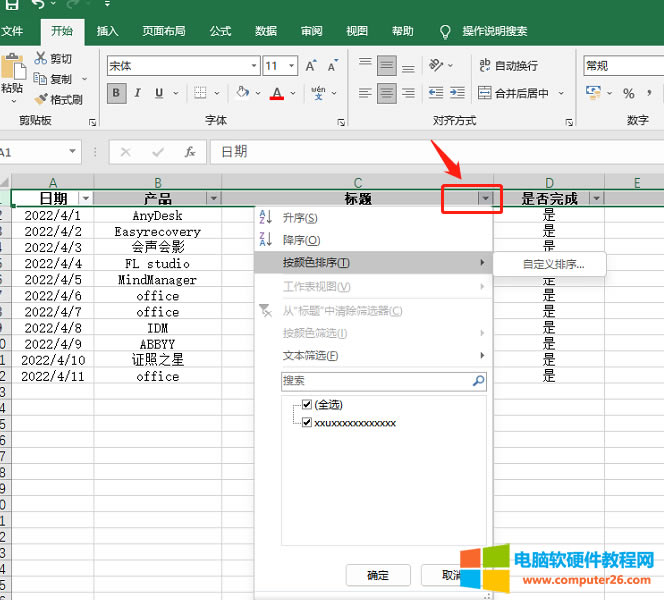Click the search magnifier icon in filter box
The height and width of the screenshot is (600, 664).
click(x=478, y=381)
